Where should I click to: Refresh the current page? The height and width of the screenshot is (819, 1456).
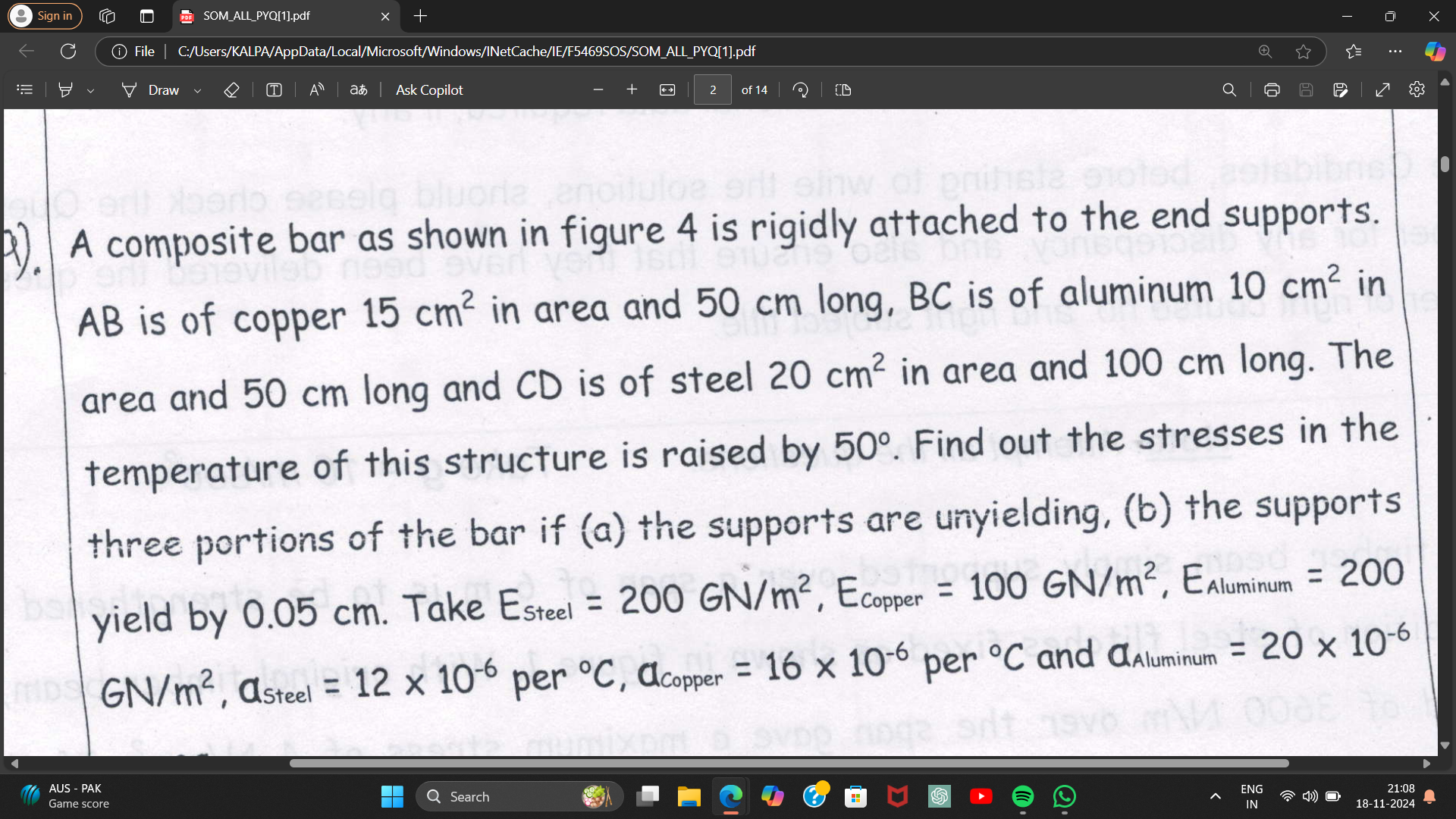point(68,51)
